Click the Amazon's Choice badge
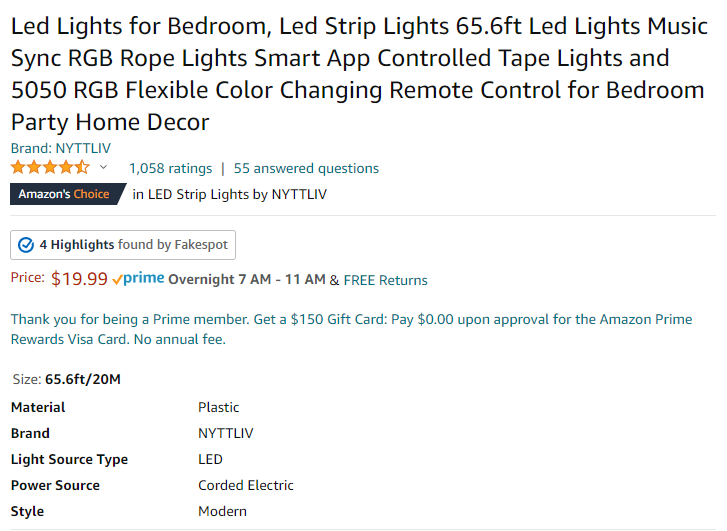The width and height of the screenshot is (727, 531). tap(68, 194)
